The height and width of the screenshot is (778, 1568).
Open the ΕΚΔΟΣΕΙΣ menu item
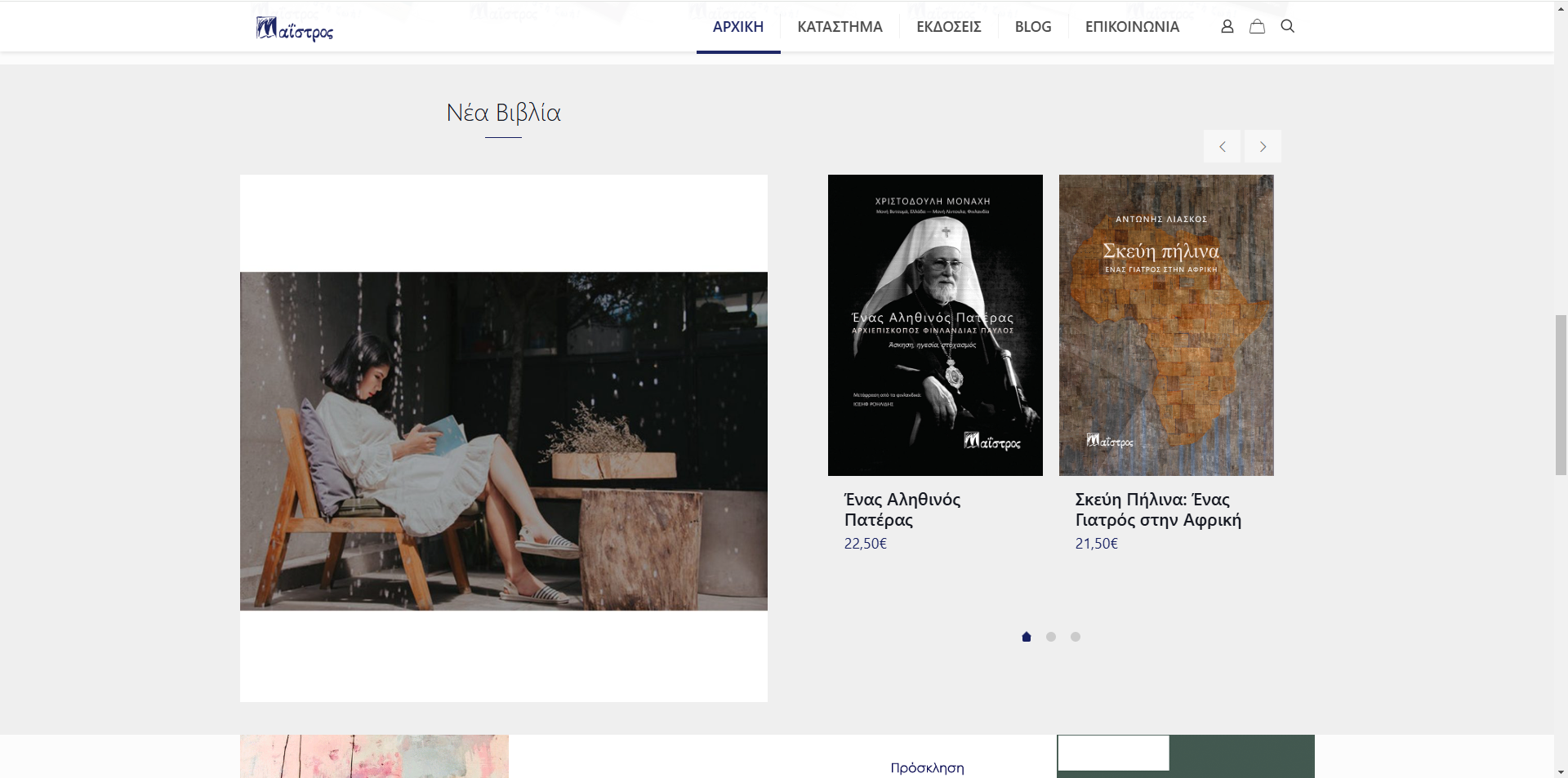pyautogui.click(x=948, y=27)
